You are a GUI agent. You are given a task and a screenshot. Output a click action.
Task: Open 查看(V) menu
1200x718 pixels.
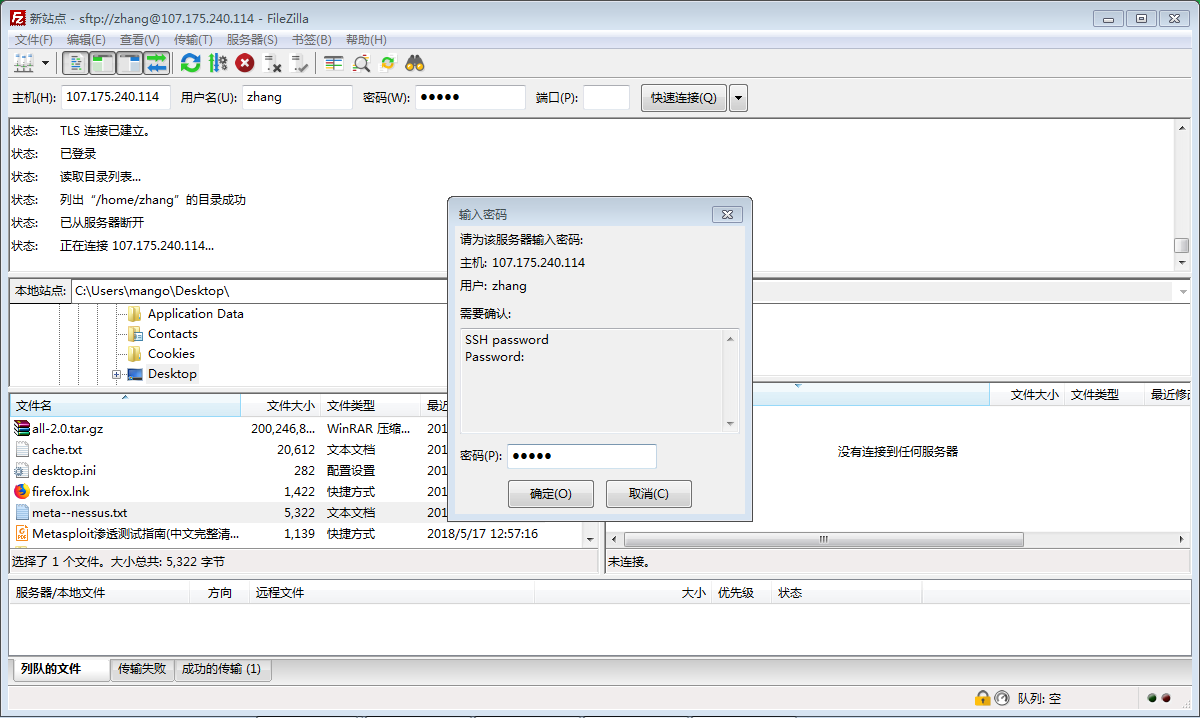[x=140, y=39]
